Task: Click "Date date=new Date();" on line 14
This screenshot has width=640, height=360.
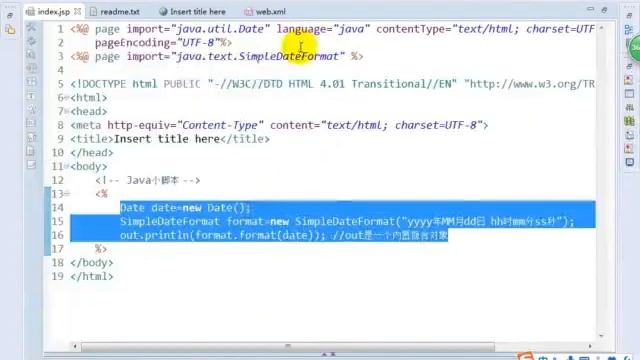Action: [185, 208]
